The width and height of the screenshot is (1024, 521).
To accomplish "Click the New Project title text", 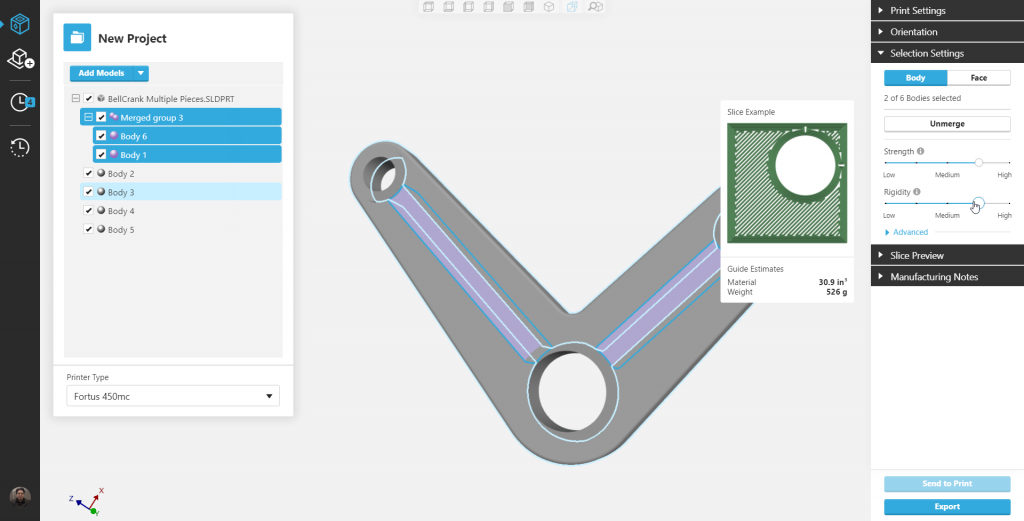I will tap(132, 39).
